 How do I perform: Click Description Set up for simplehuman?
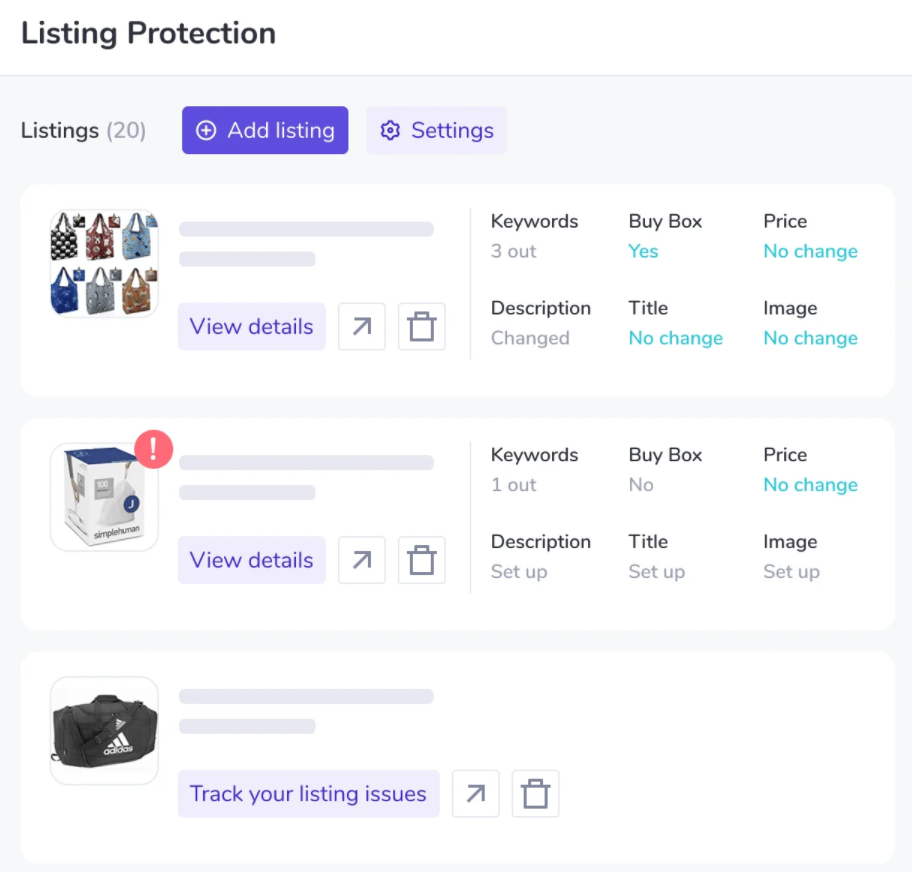pyautogui.click(x=519, y=572)
